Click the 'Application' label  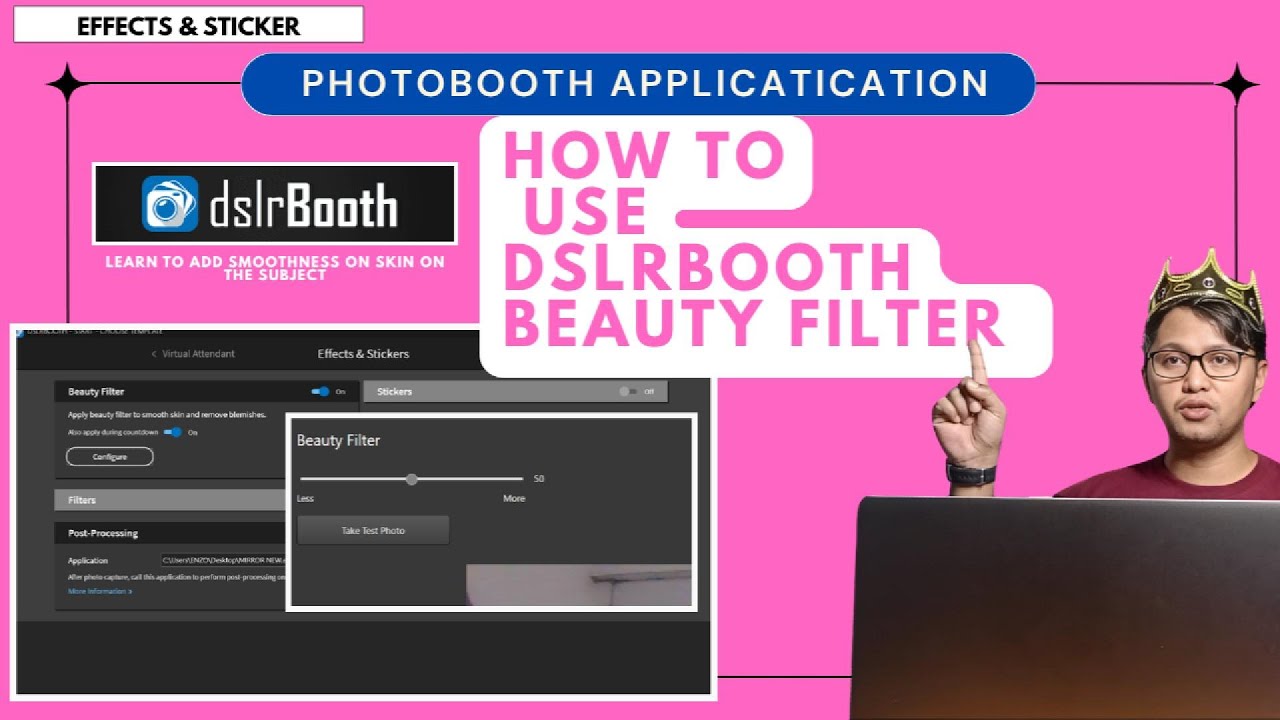pyautogui.click(x=88, y=561)
